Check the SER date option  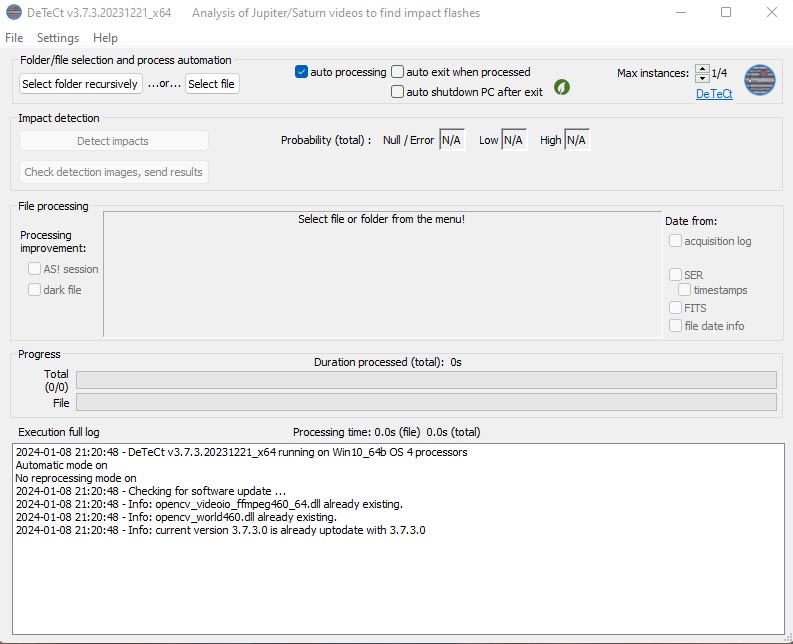click(x=675, y=275)
